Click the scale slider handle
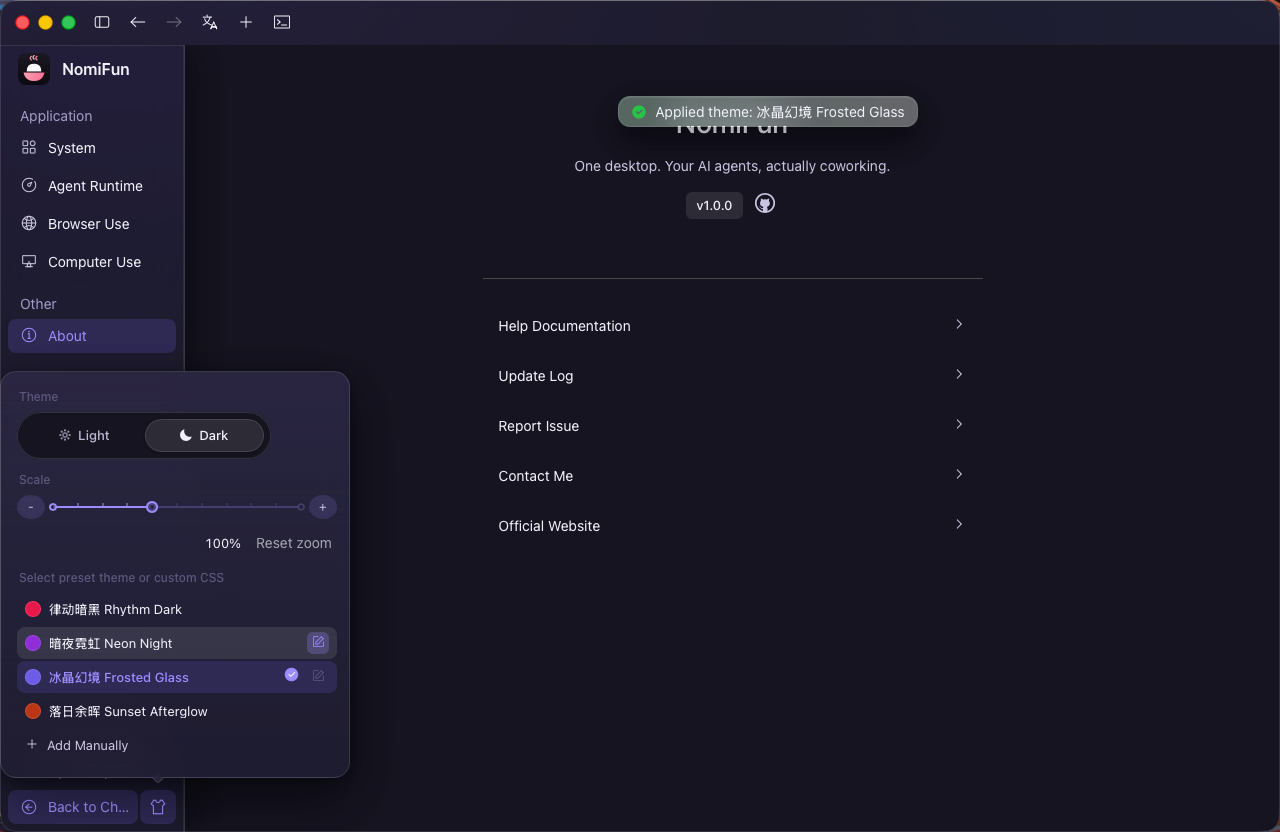Viewport: 1280px width, 832px height. pyautogui.click(x=152, y=507)
